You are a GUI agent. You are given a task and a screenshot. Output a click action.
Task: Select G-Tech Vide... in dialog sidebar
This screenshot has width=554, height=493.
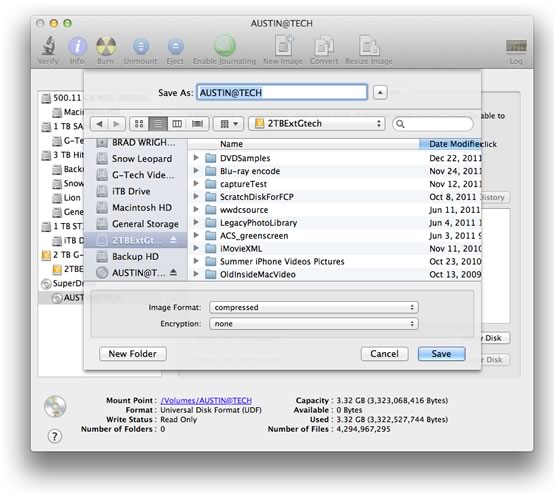coord(136,175)
